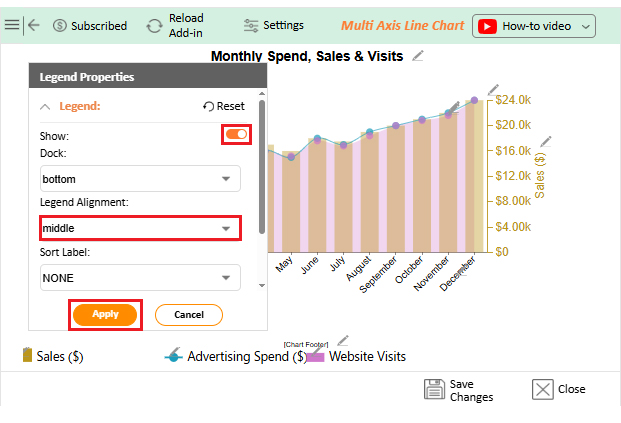
Task: Click the Cancel button
Action: point(188,314)
